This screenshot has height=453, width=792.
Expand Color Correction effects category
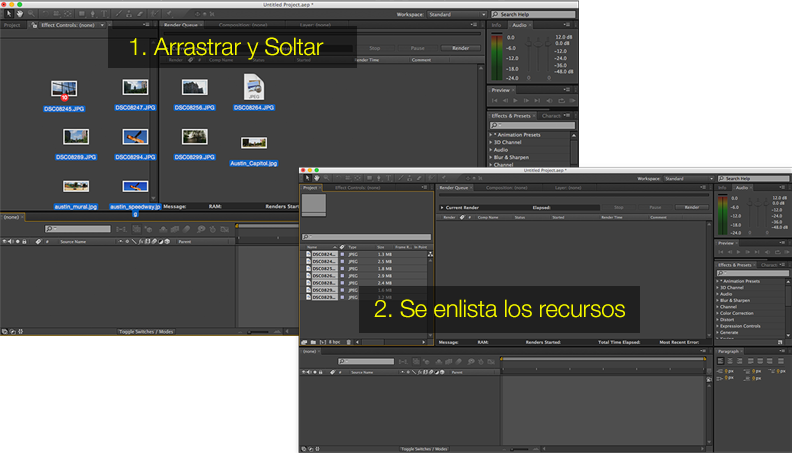(x=718, y=313)
